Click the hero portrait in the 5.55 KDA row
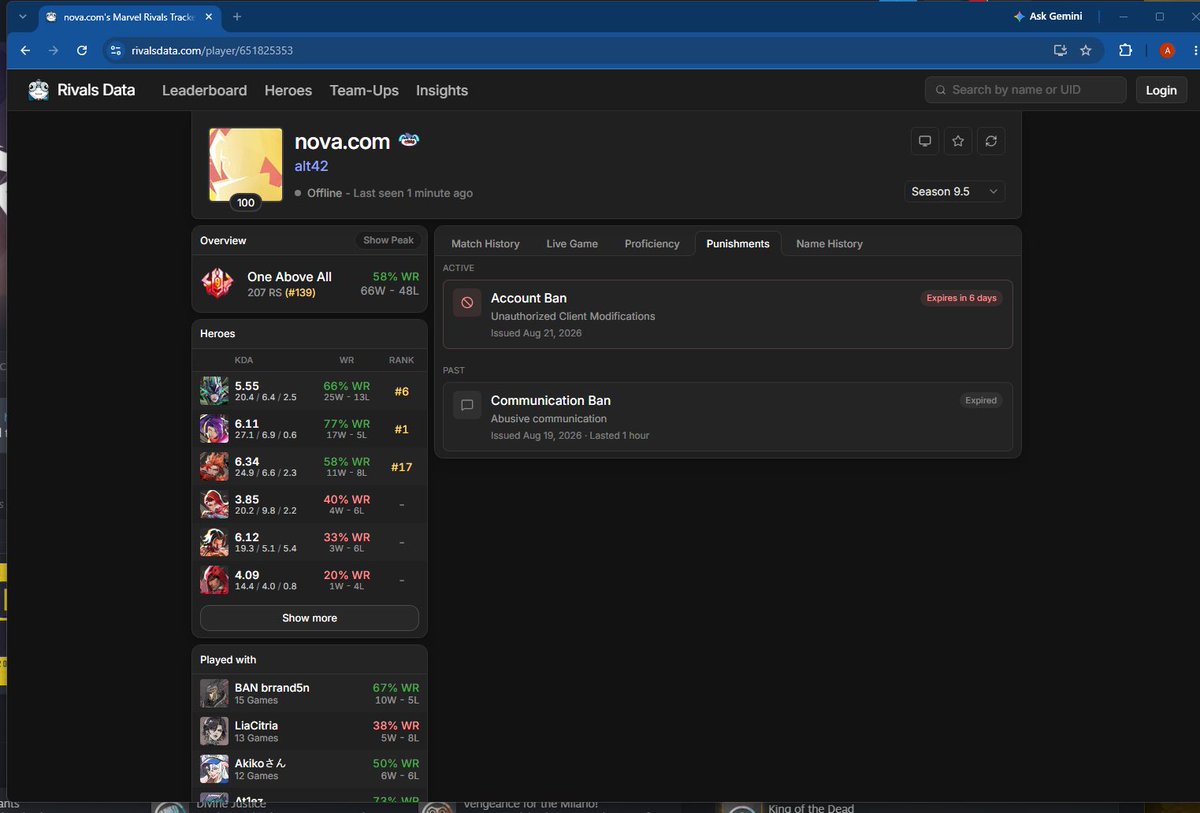 click(x=214, y=390)
